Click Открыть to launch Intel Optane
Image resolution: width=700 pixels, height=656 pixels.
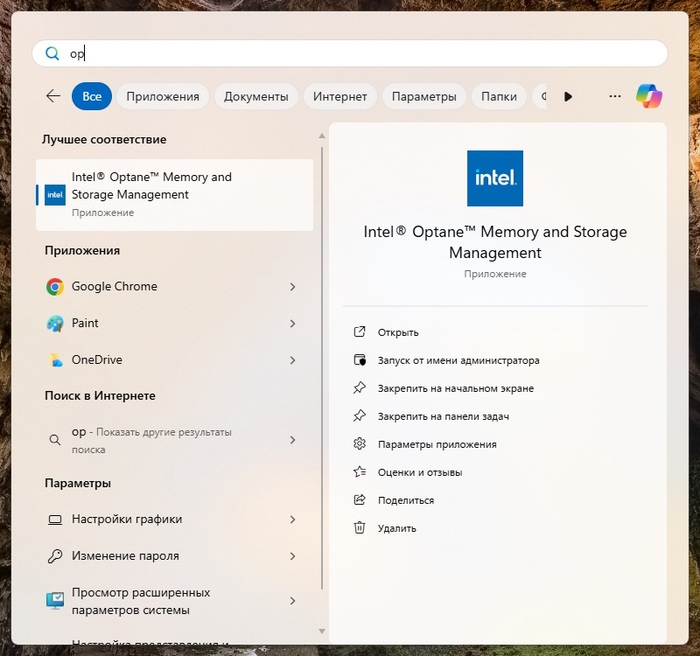coord(398,332)
